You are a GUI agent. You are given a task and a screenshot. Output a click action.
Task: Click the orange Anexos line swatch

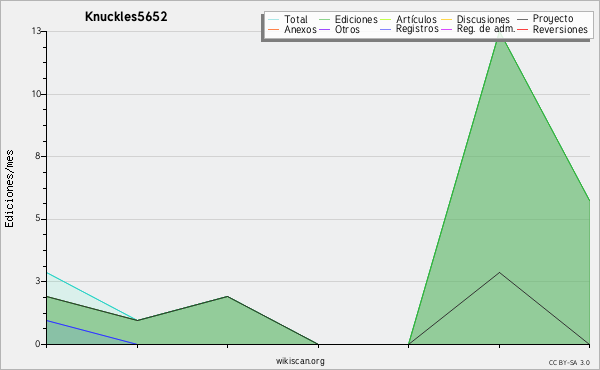274,29
